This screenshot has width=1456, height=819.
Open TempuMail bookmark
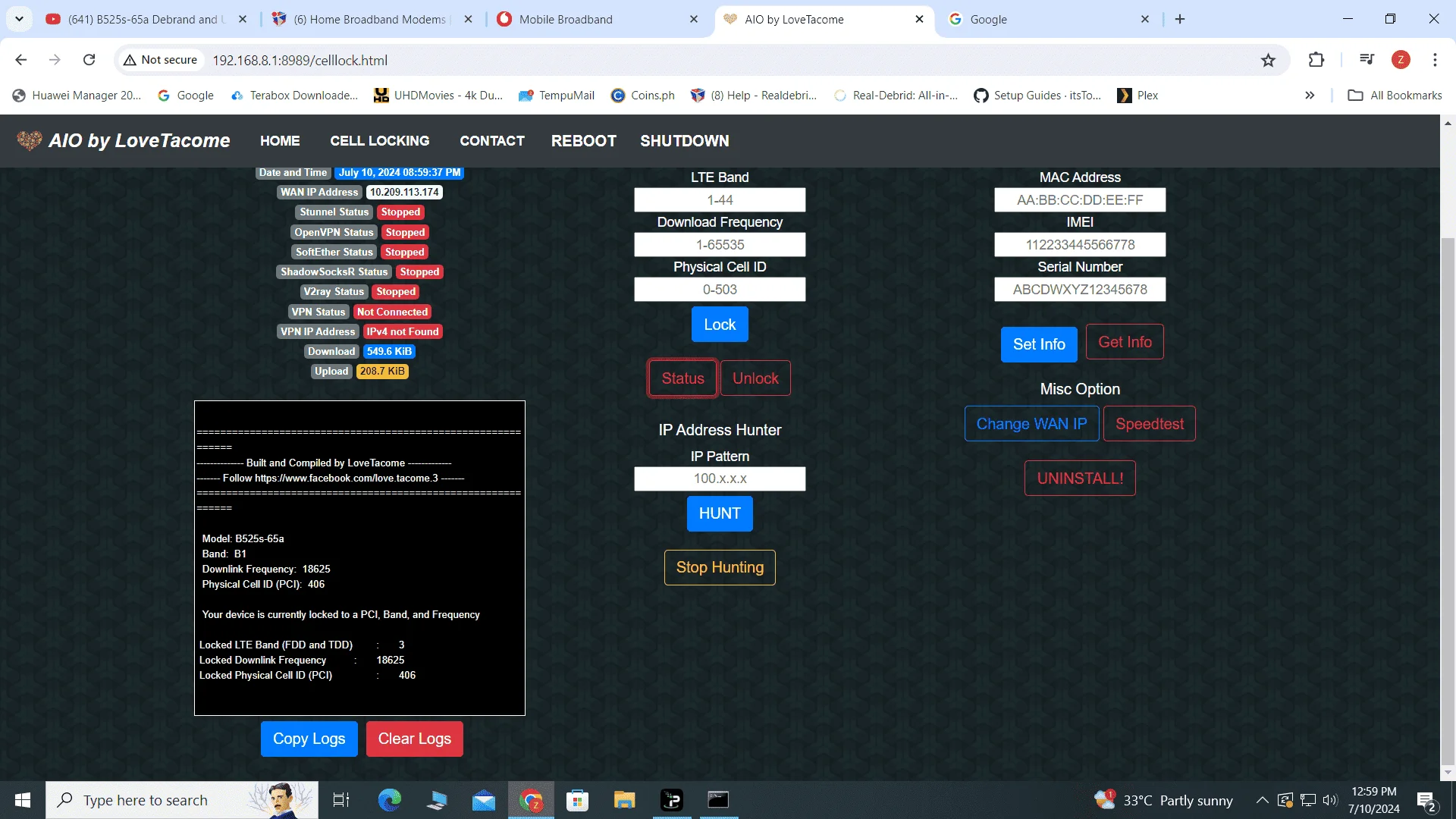click(557, 95)
